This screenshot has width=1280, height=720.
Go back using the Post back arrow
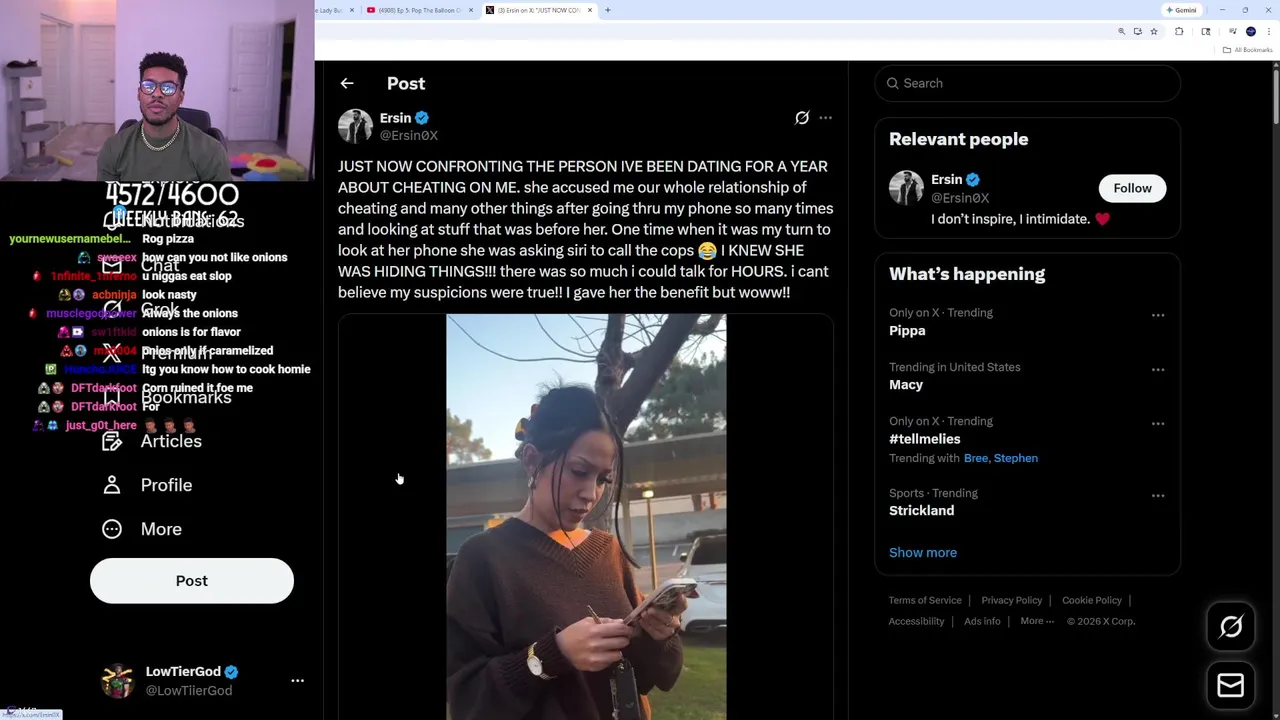click(x=347, y=84)
